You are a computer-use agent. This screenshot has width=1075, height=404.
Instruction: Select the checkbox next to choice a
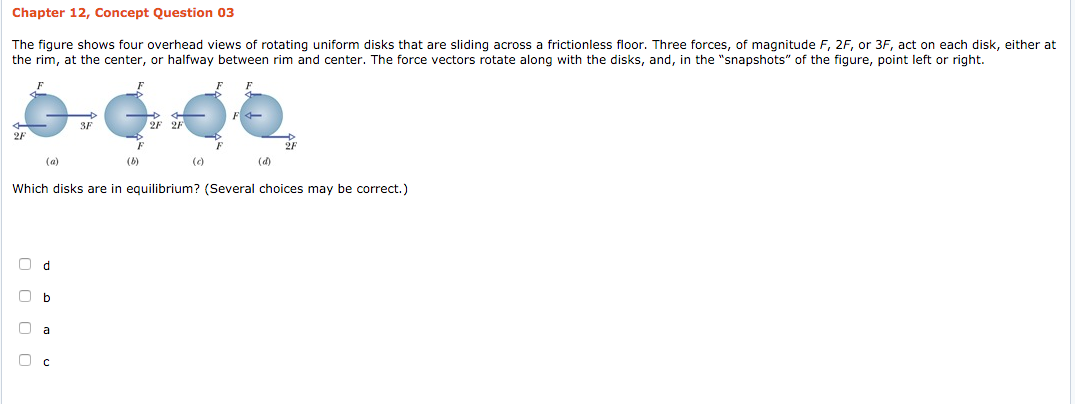25,328
